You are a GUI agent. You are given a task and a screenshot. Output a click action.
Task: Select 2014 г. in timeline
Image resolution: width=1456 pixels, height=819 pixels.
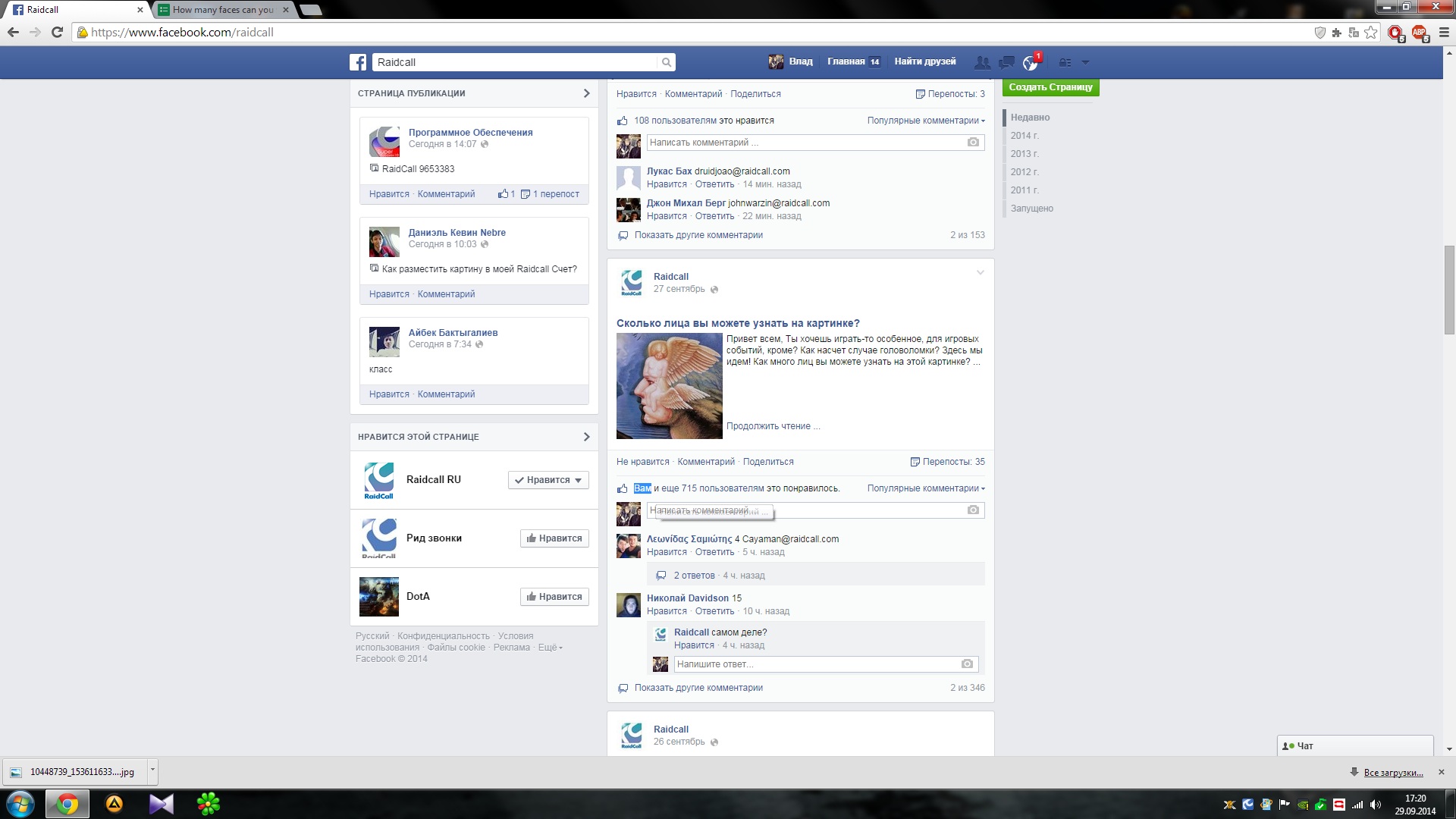tap(1024, 136)
